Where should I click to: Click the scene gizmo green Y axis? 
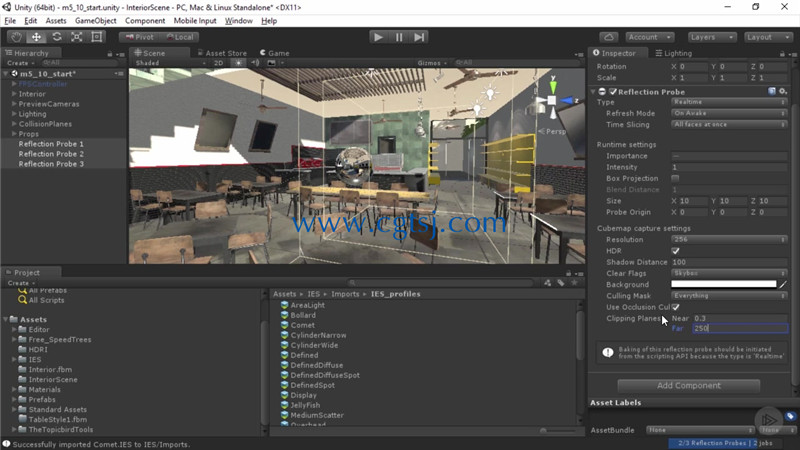point(553,85)
